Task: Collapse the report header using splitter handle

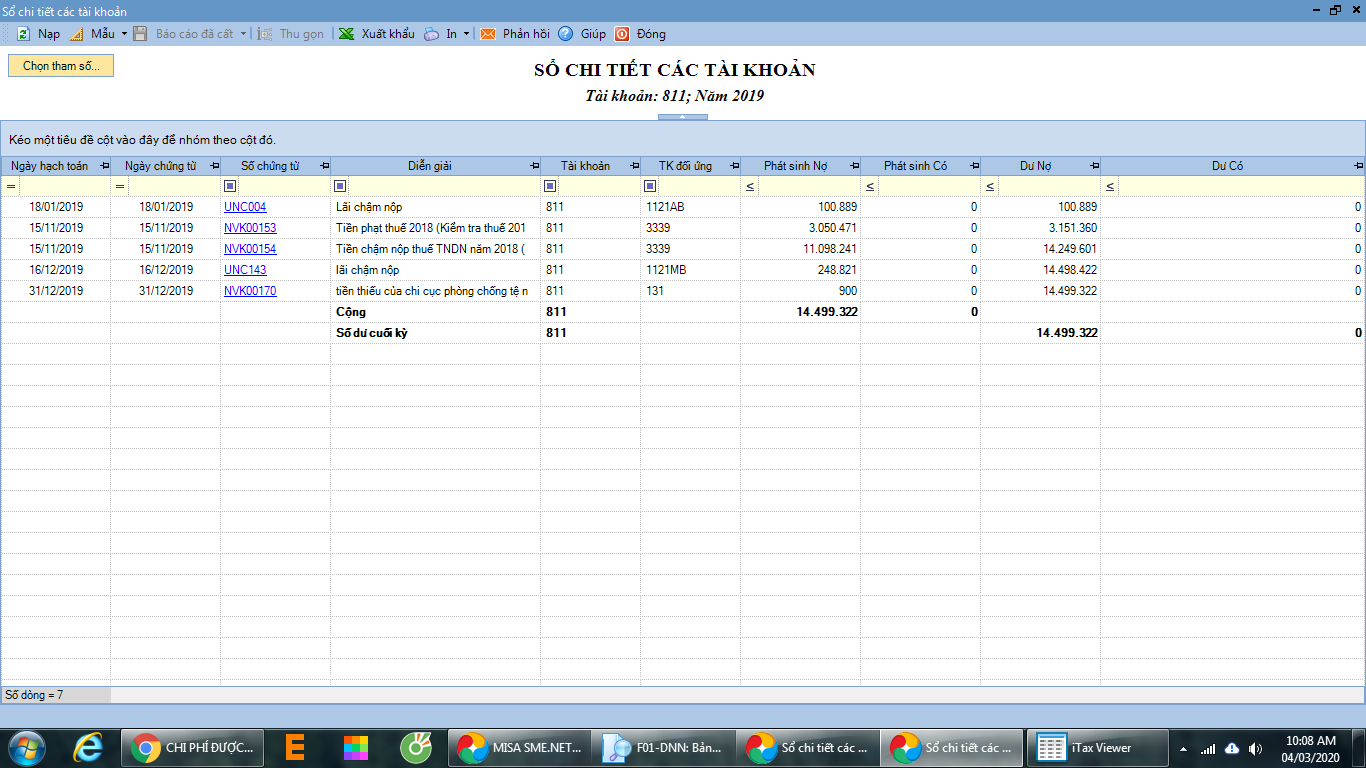Action: pyautogui.click(x=682, y=117)
